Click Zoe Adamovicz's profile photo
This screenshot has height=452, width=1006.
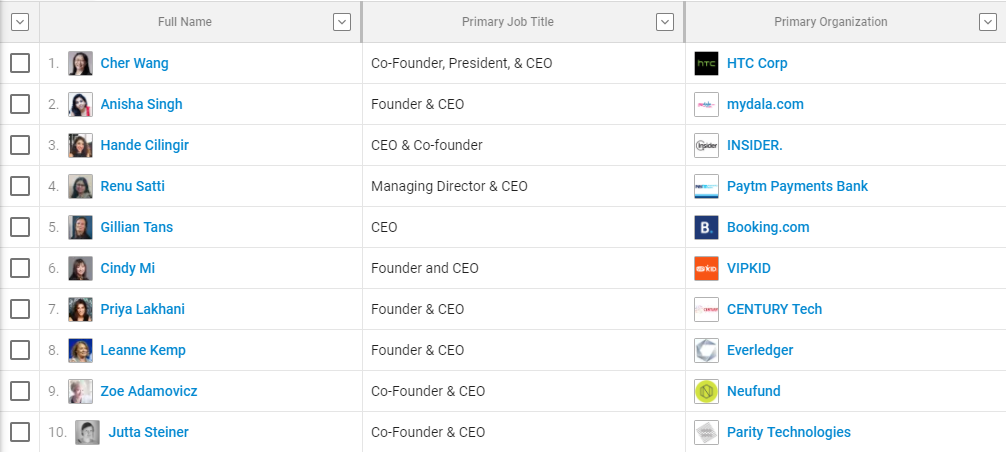click(x=80, y=392)
